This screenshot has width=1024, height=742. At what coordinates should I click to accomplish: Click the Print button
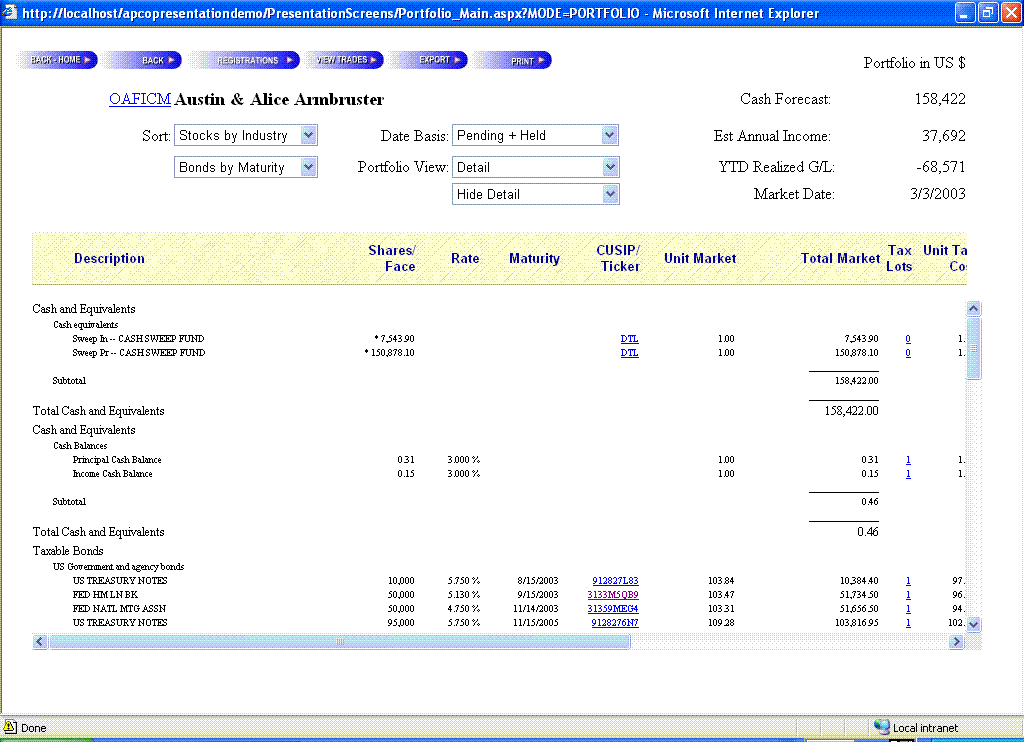[513, 60]
